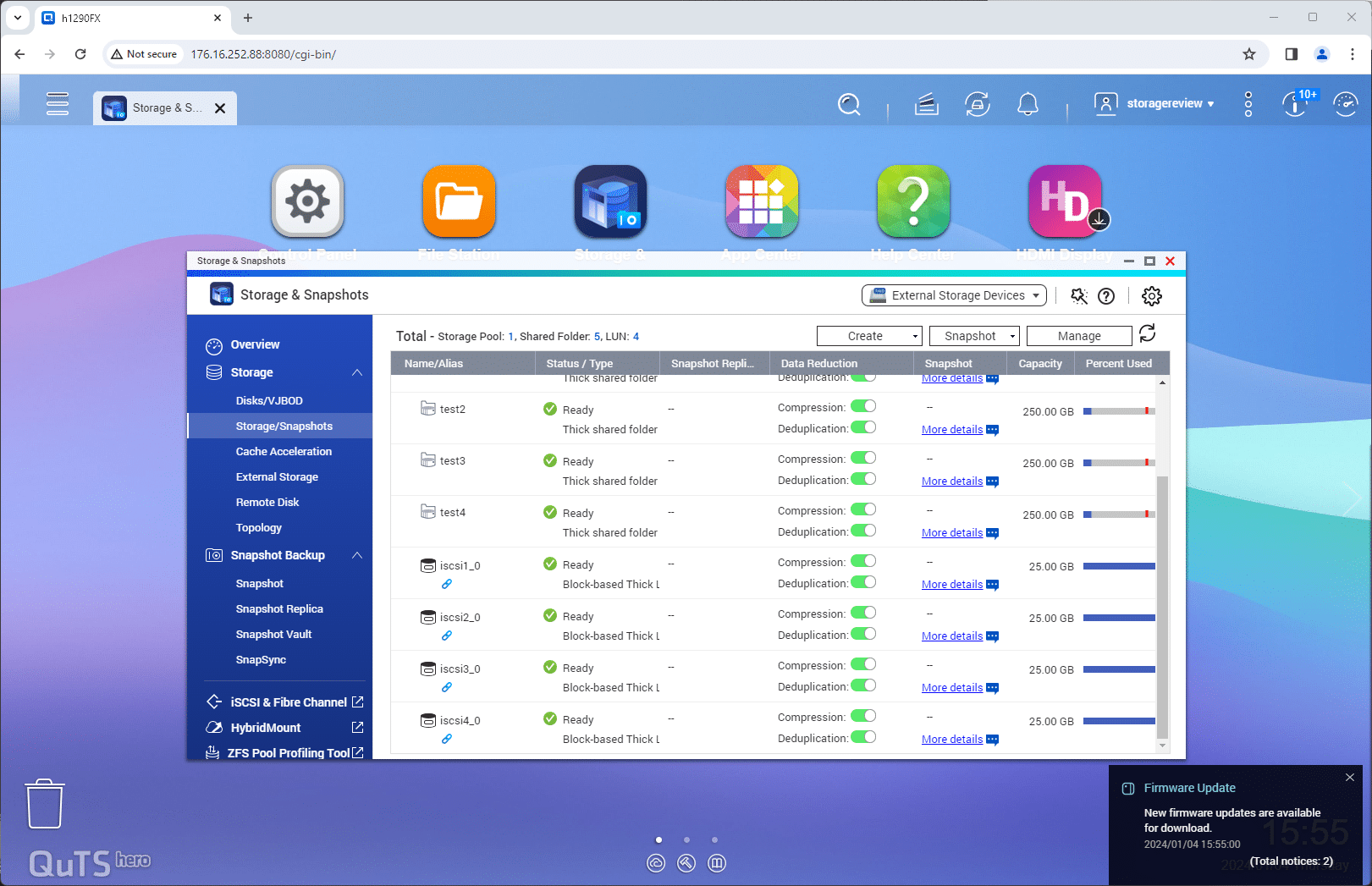Open the External Storage Devices dropdown
Image resolution: width=1372 pixels, height=886 pixels.
coord(954,295)
